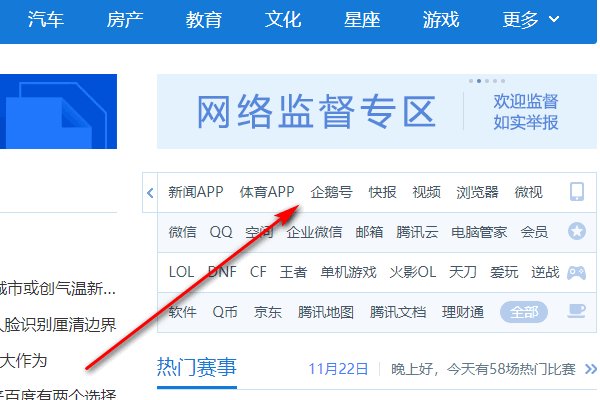Open the 汽车 navigation channel
600x400 pixels.
pos(46,19)
